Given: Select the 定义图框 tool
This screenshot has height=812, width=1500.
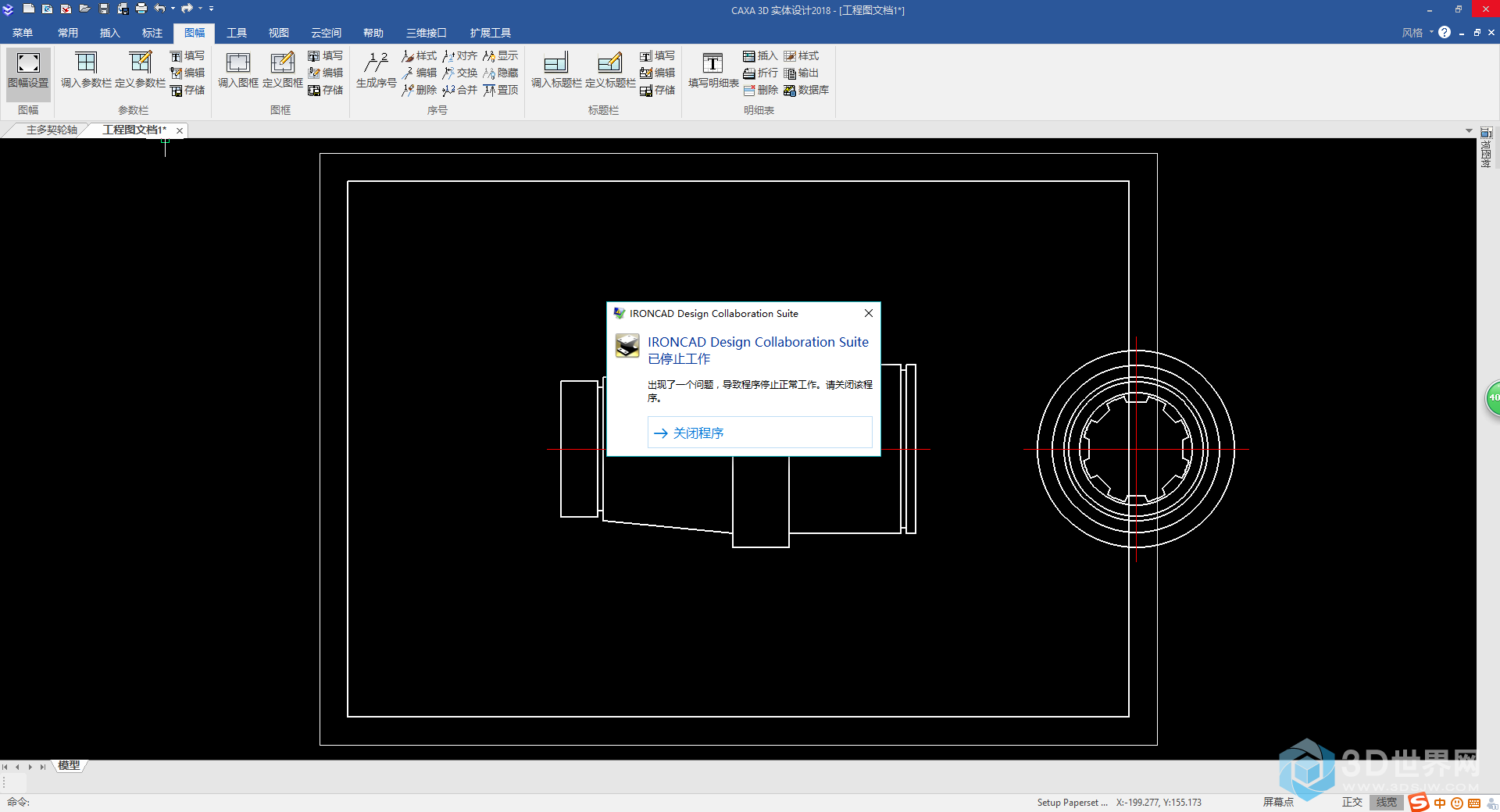Looking at the screenshot, I should tap(282, 71).
